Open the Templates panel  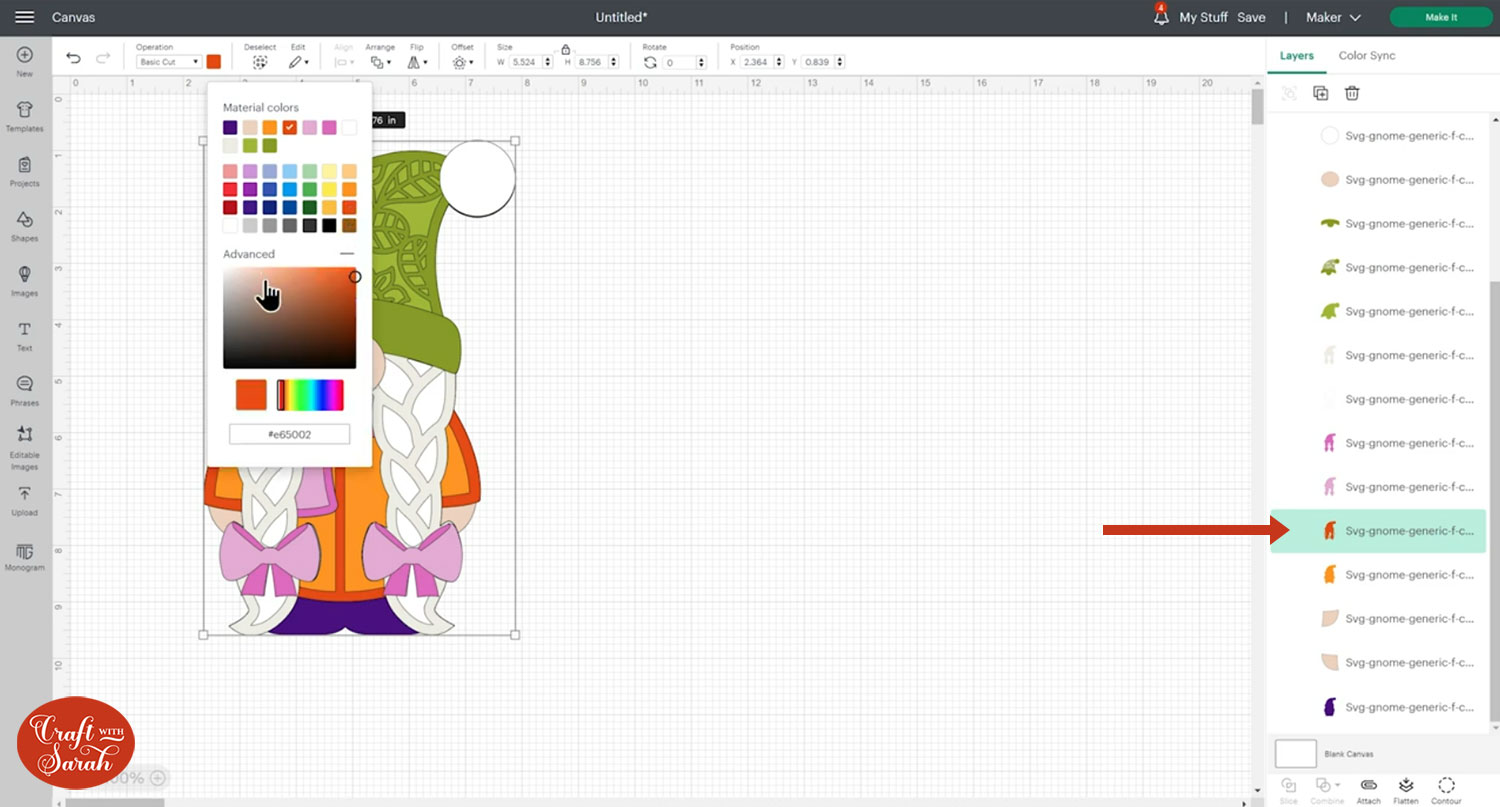[24, 115]
